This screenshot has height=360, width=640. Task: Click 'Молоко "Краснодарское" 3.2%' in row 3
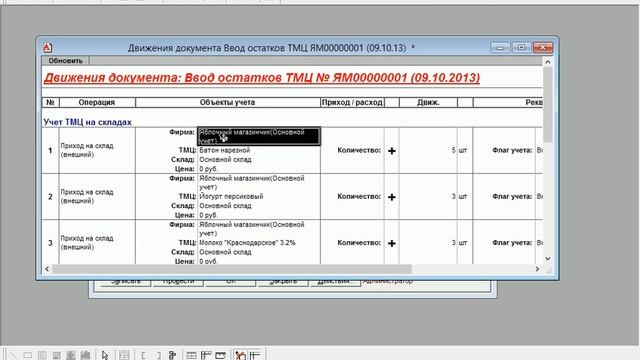[x=247, y=242]
